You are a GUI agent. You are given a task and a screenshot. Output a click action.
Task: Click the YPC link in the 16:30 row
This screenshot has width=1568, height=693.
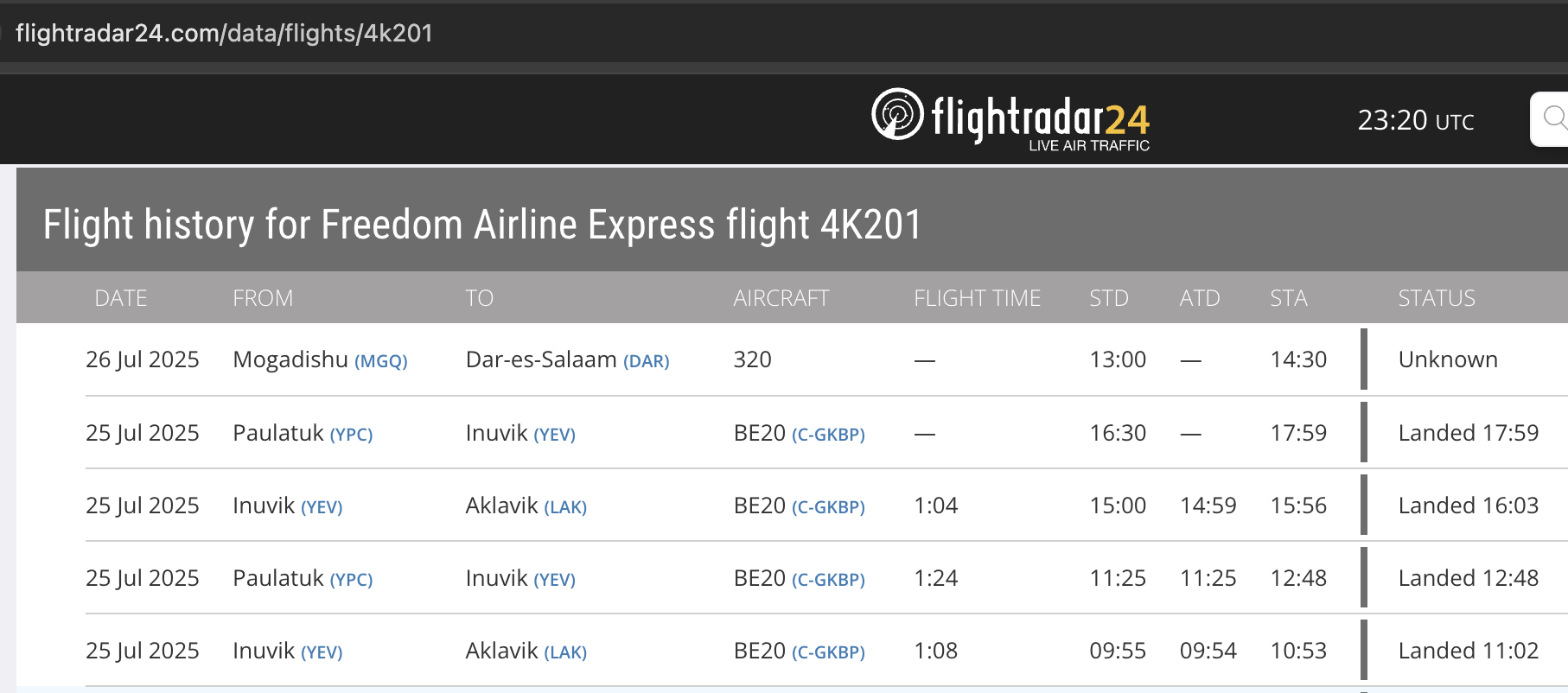pyautogui.click(x=351, y=435)
